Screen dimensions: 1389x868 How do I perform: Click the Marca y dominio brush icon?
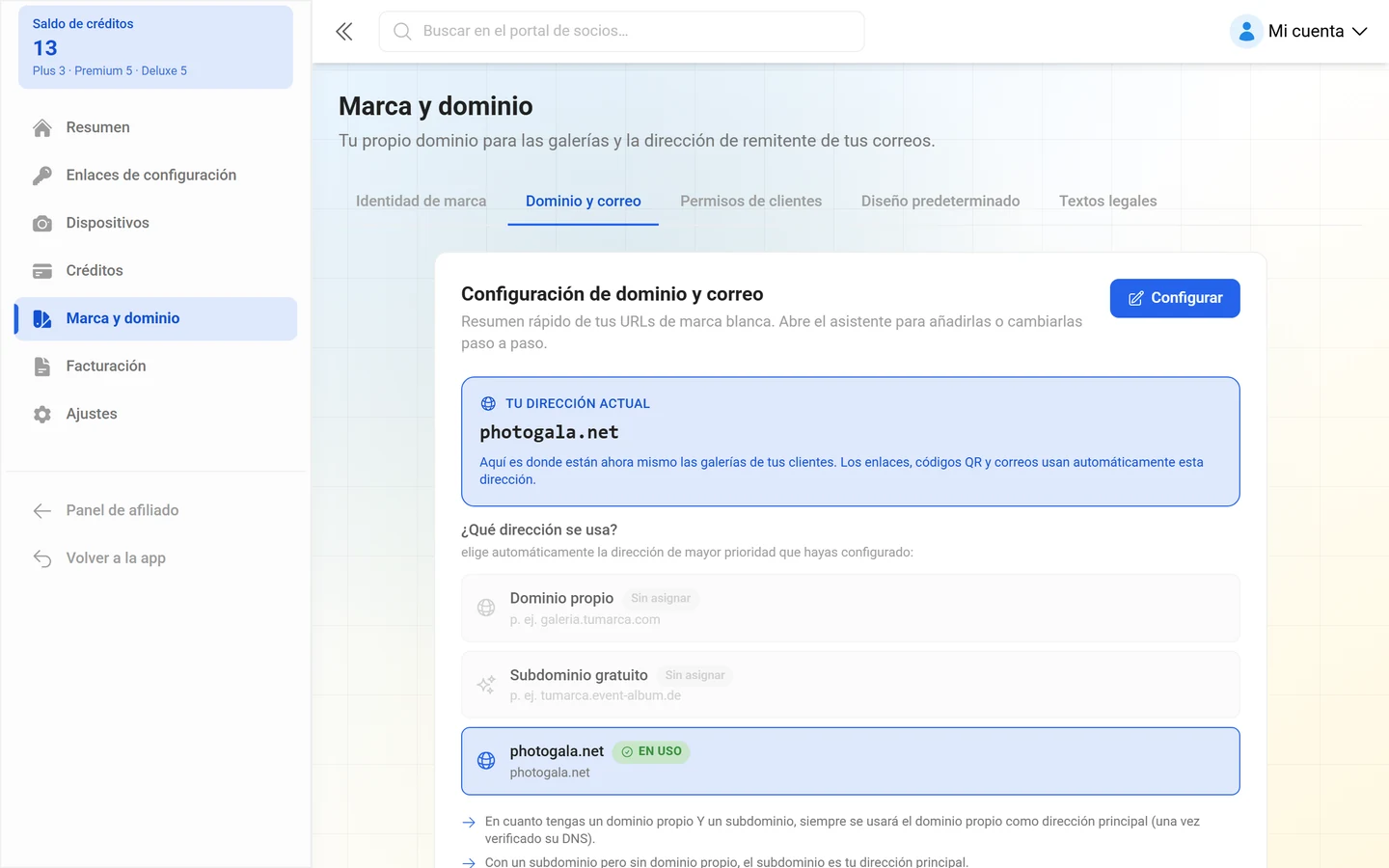point(42,318)
